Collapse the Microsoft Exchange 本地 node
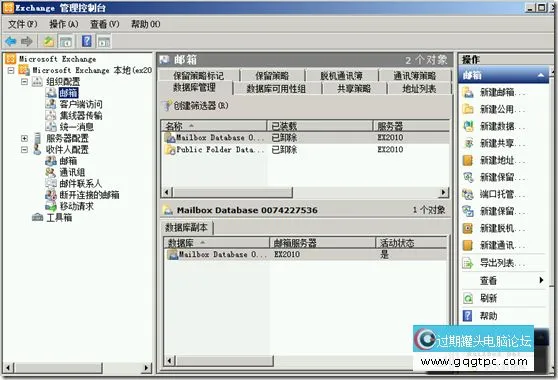Image resolution: width=558 pixels, height=380 pixels. pyautogui.click(x=11, y=70)
